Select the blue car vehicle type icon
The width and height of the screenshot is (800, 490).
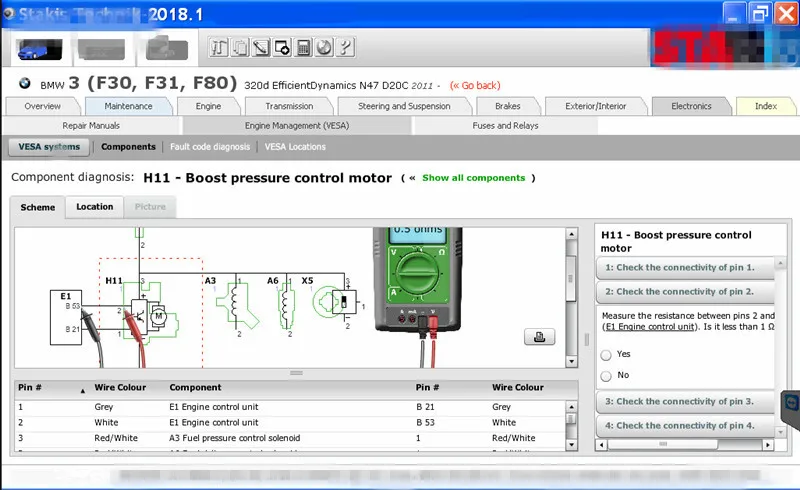[x=39, y=50]
